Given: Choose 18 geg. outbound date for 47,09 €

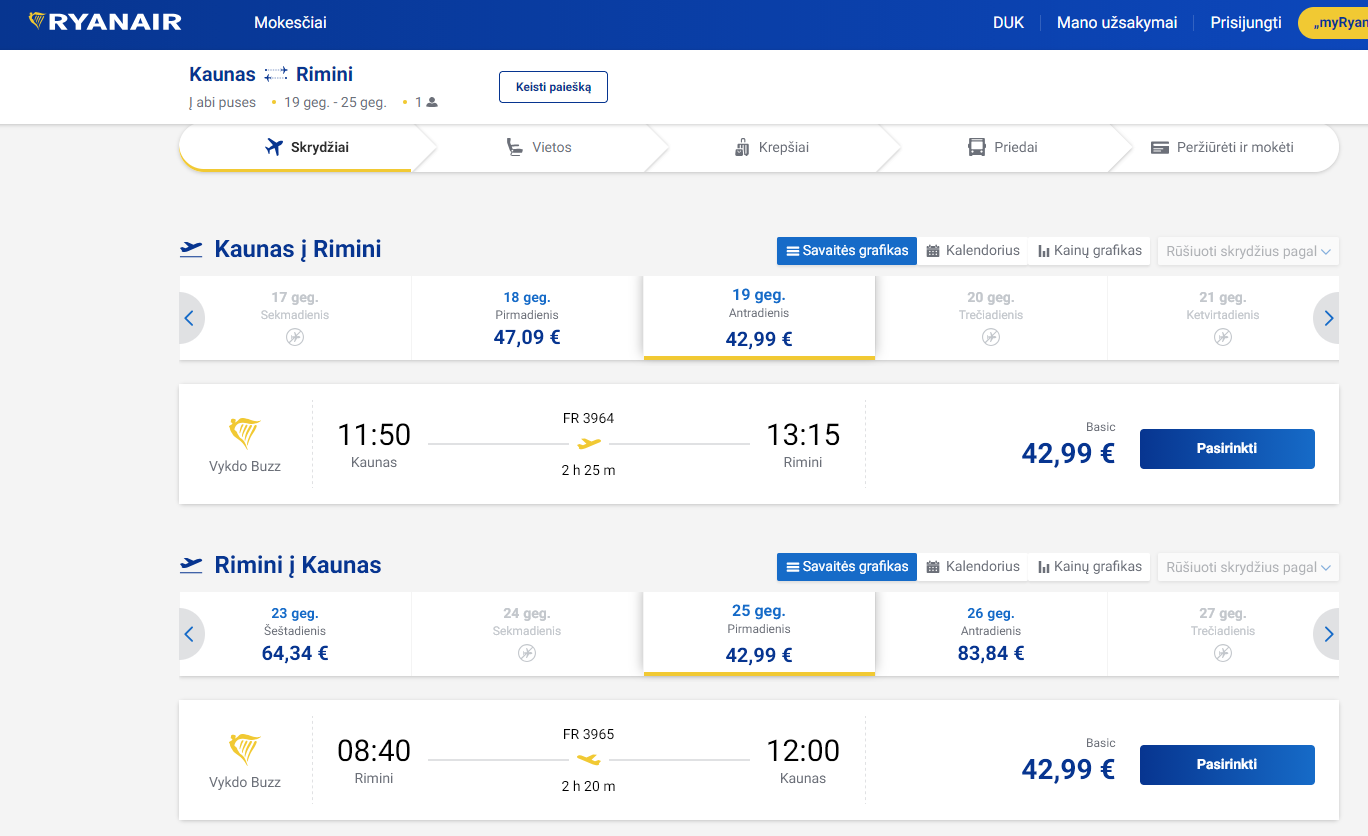Looking at the screenshot, I should point(527,318).
